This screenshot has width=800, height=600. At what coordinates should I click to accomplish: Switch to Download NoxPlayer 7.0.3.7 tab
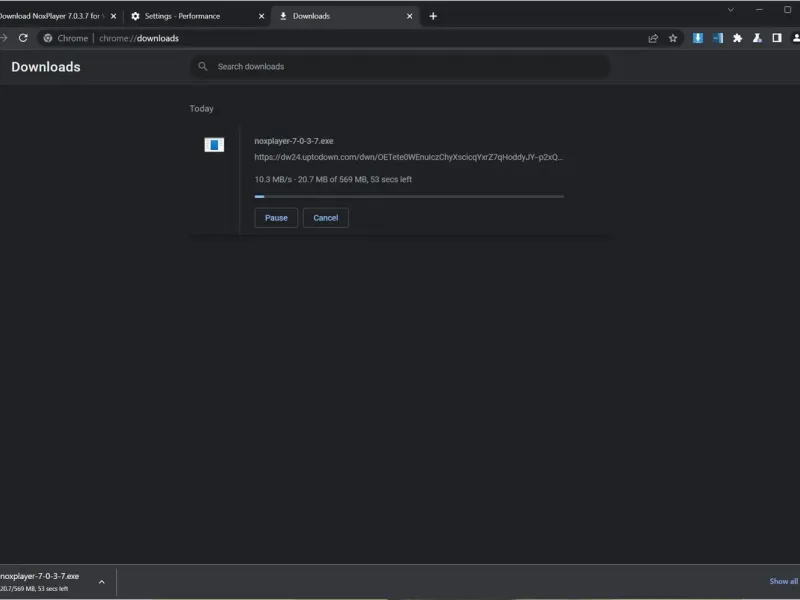(51, 16)
